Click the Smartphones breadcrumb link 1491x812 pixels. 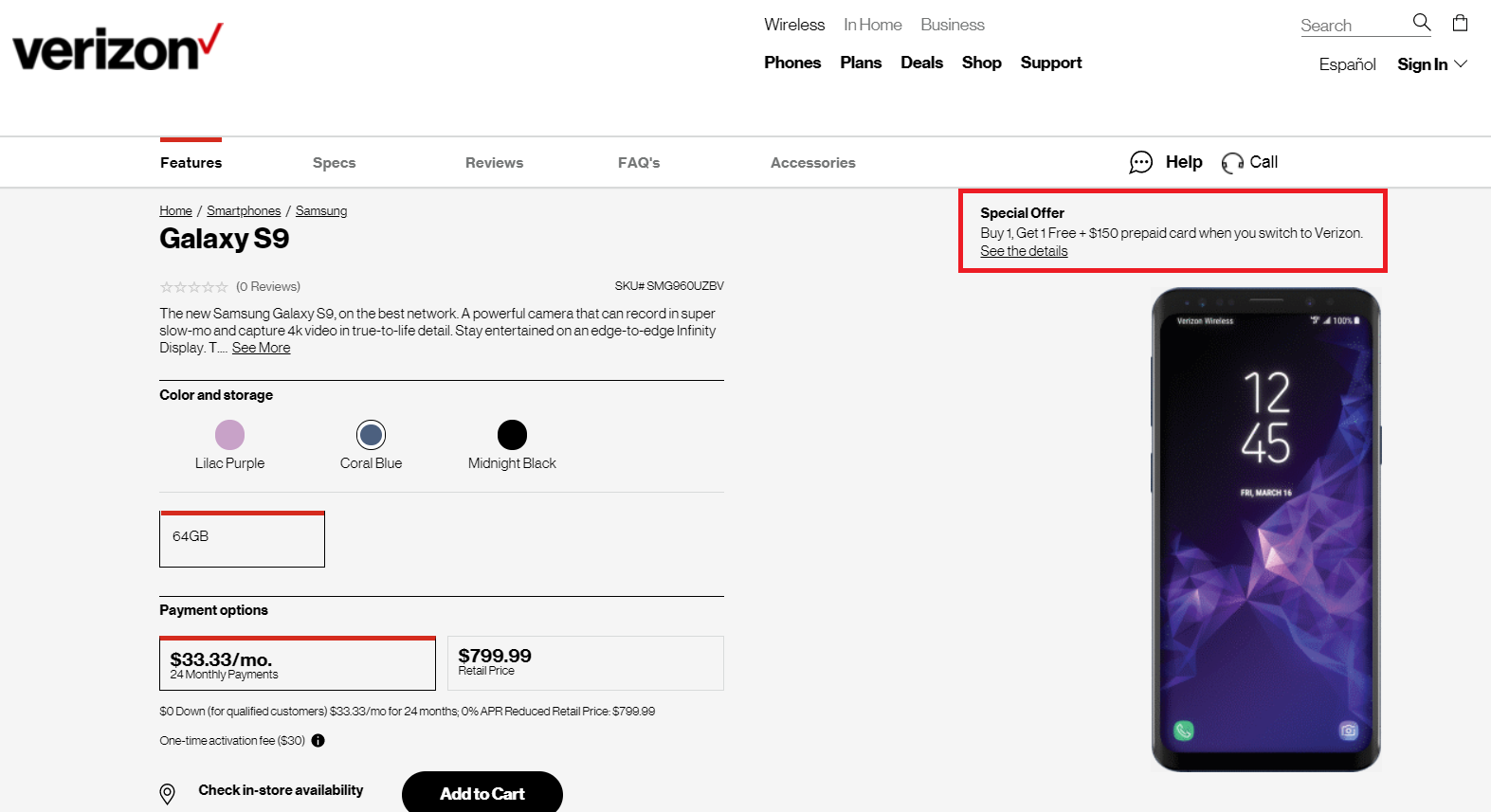244,210
